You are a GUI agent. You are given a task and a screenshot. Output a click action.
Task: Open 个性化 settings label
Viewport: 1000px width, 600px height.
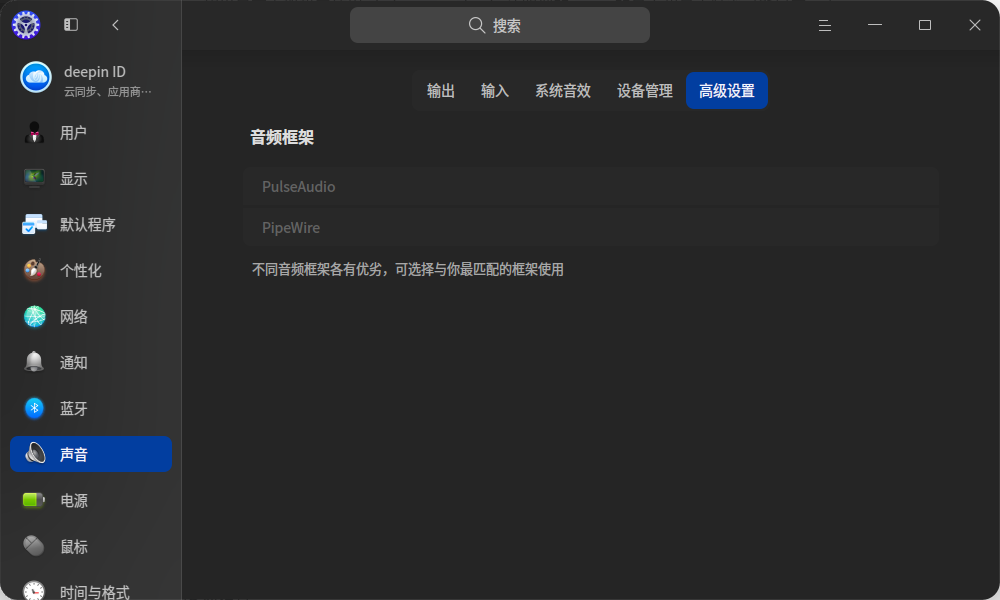80,270
